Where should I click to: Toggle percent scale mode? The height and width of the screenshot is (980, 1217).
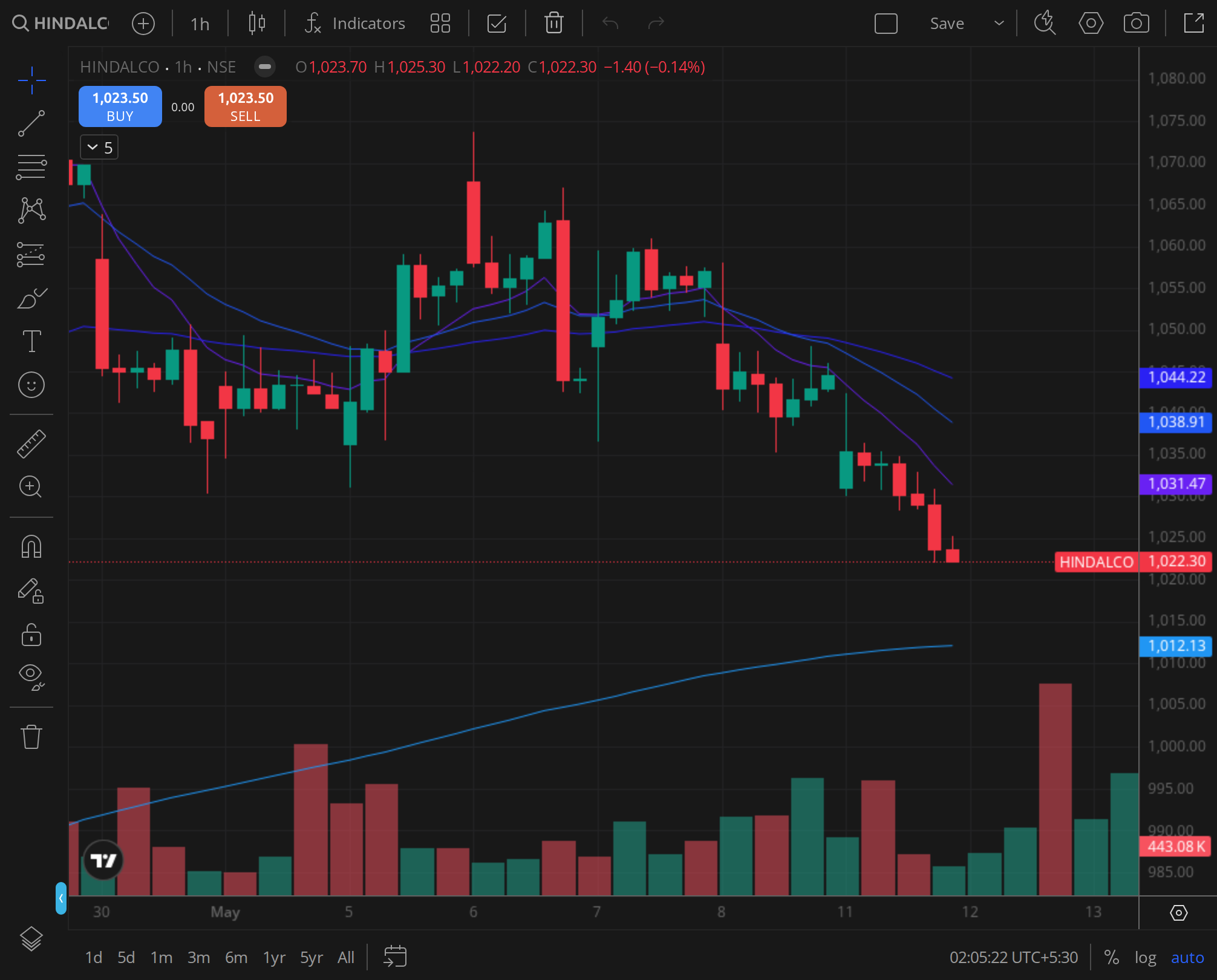[1111, 957]
